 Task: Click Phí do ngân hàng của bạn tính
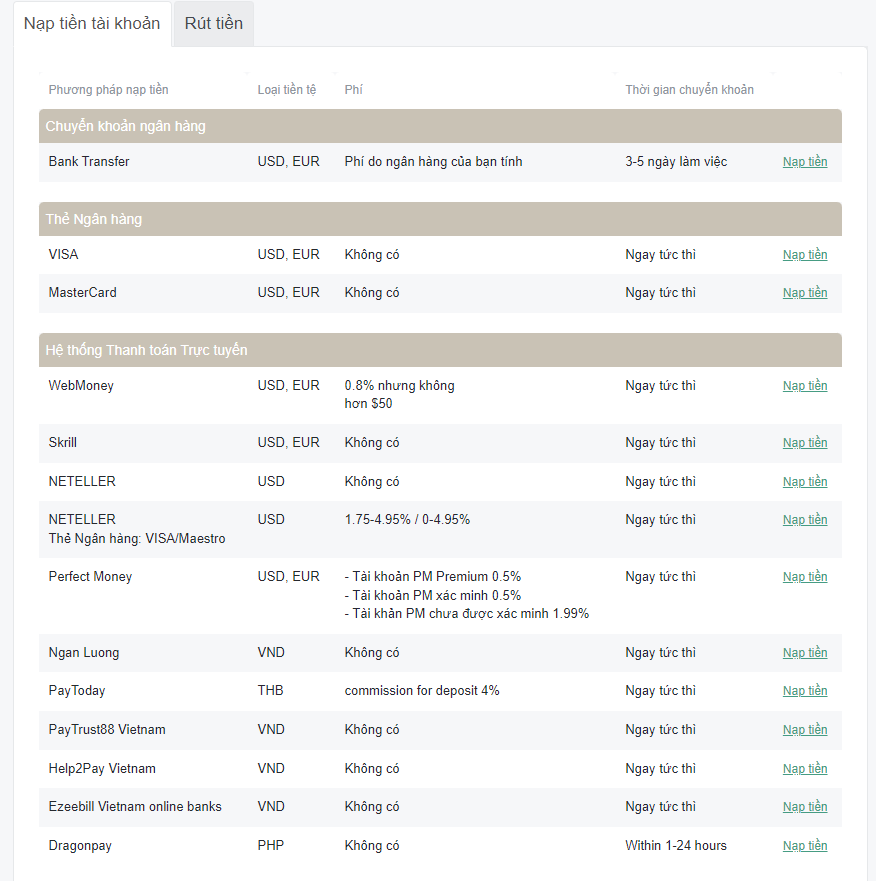pos(433,162)
